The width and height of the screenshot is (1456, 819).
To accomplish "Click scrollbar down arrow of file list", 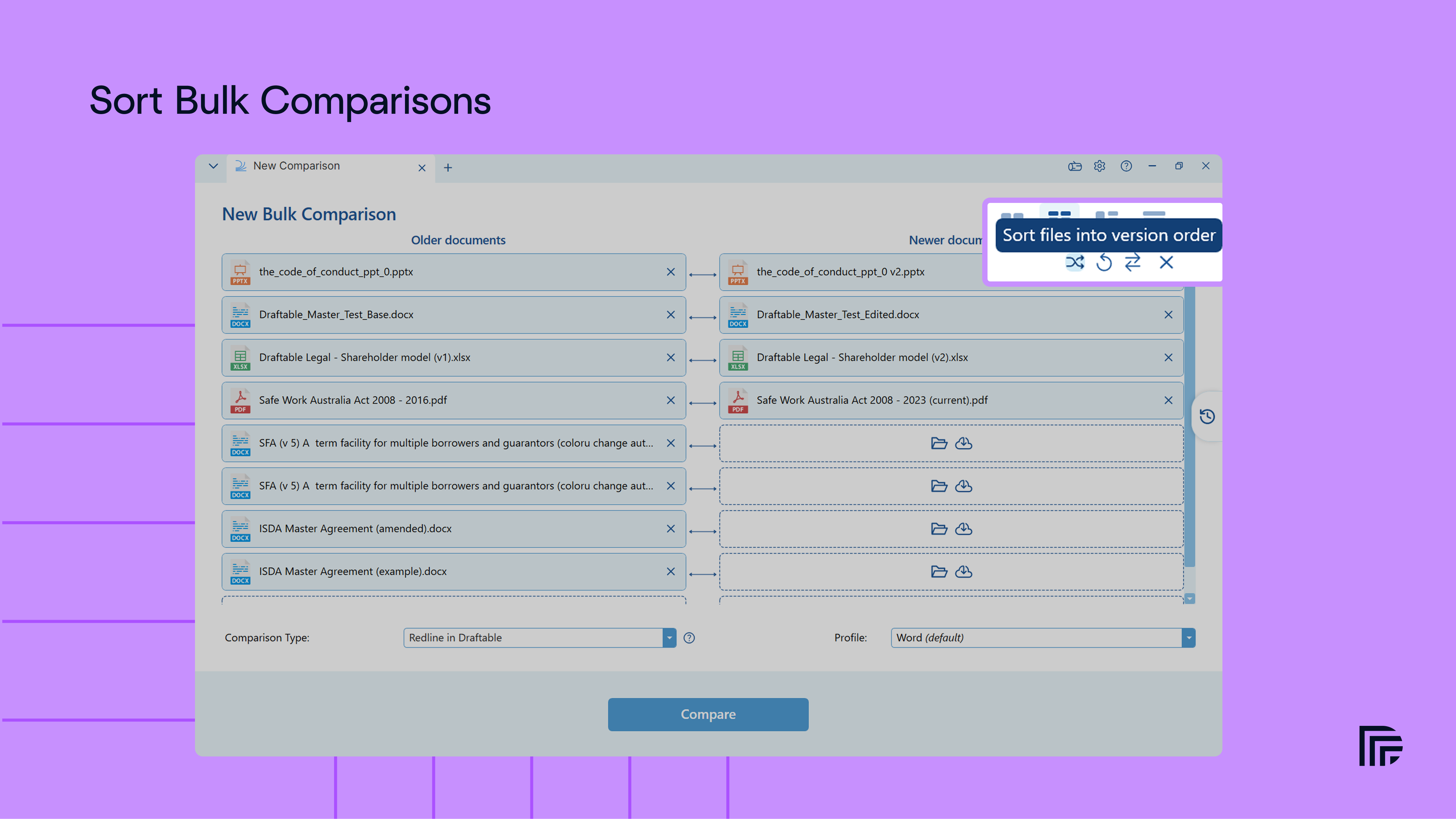I will tap(1190, 598).
